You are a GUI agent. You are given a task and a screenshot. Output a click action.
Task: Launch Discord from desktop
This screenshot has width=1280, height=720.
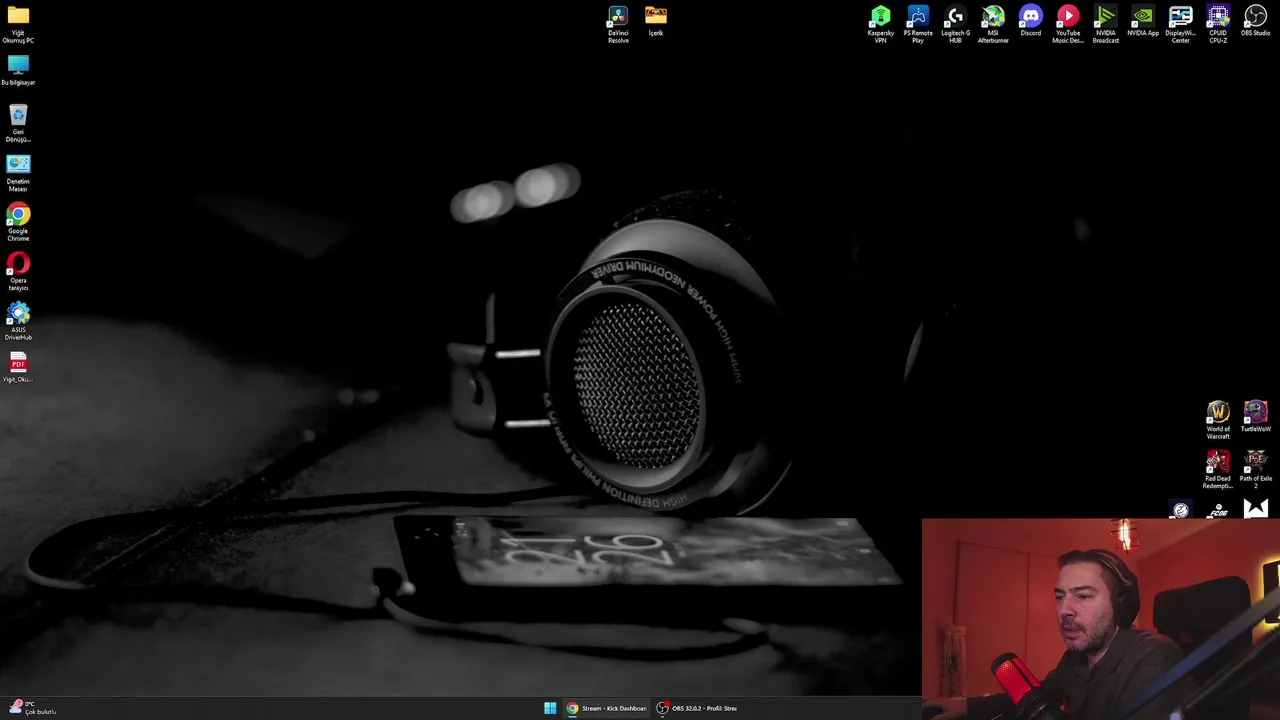click(x=1030, y=21)
